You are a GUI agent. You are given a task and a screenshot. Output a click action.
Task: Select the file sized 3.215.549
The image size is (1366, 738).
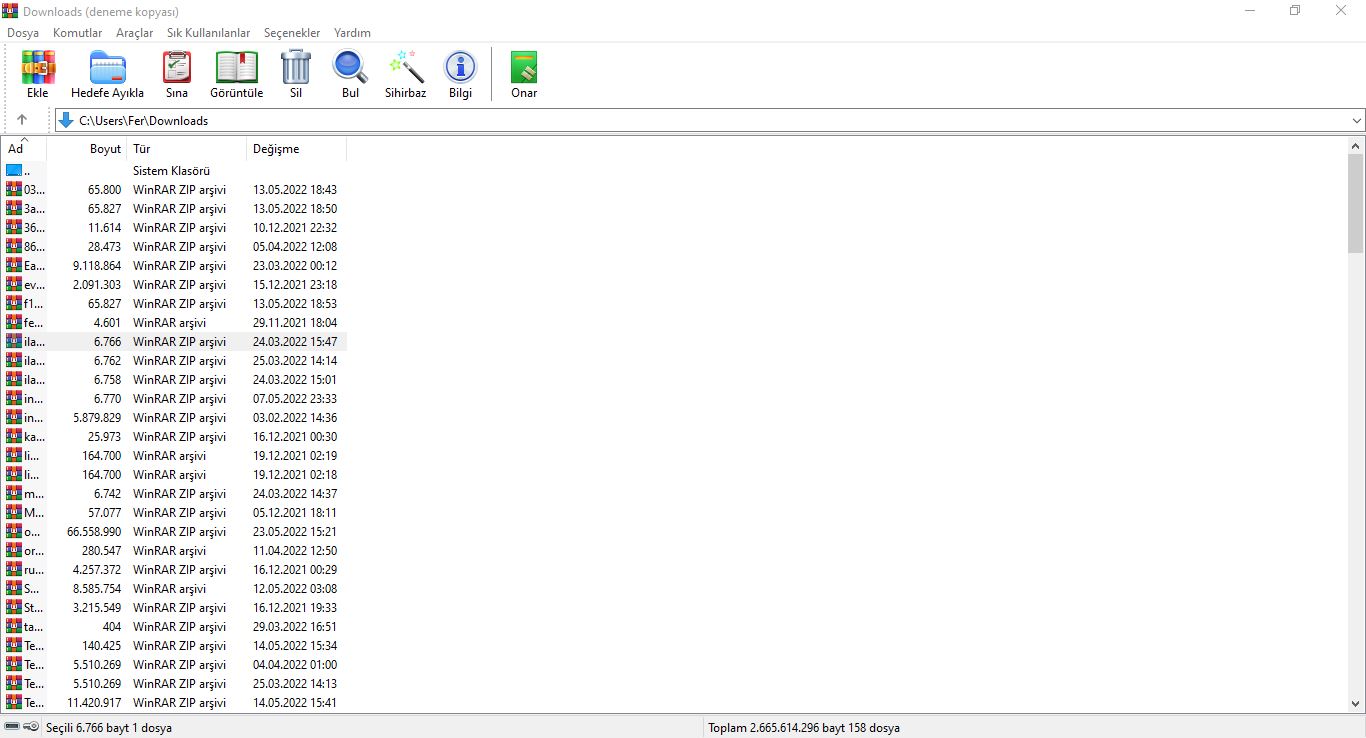coord(174,608)
